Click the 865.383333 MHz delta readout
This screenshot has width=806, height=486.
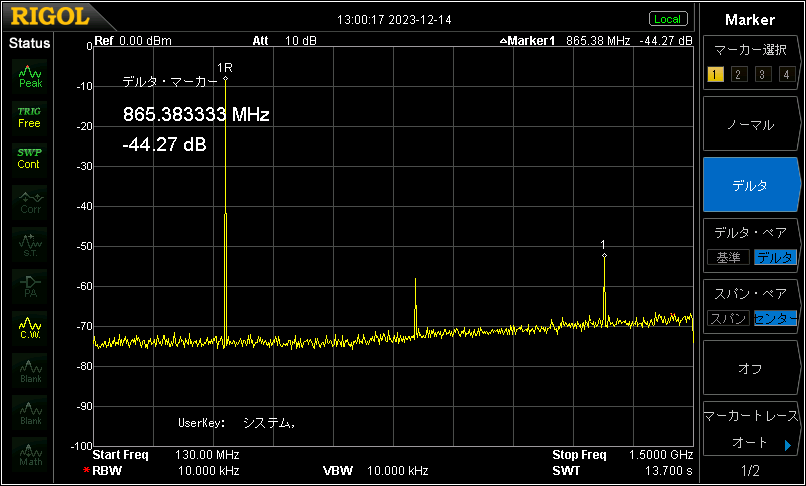click(196, 114)
